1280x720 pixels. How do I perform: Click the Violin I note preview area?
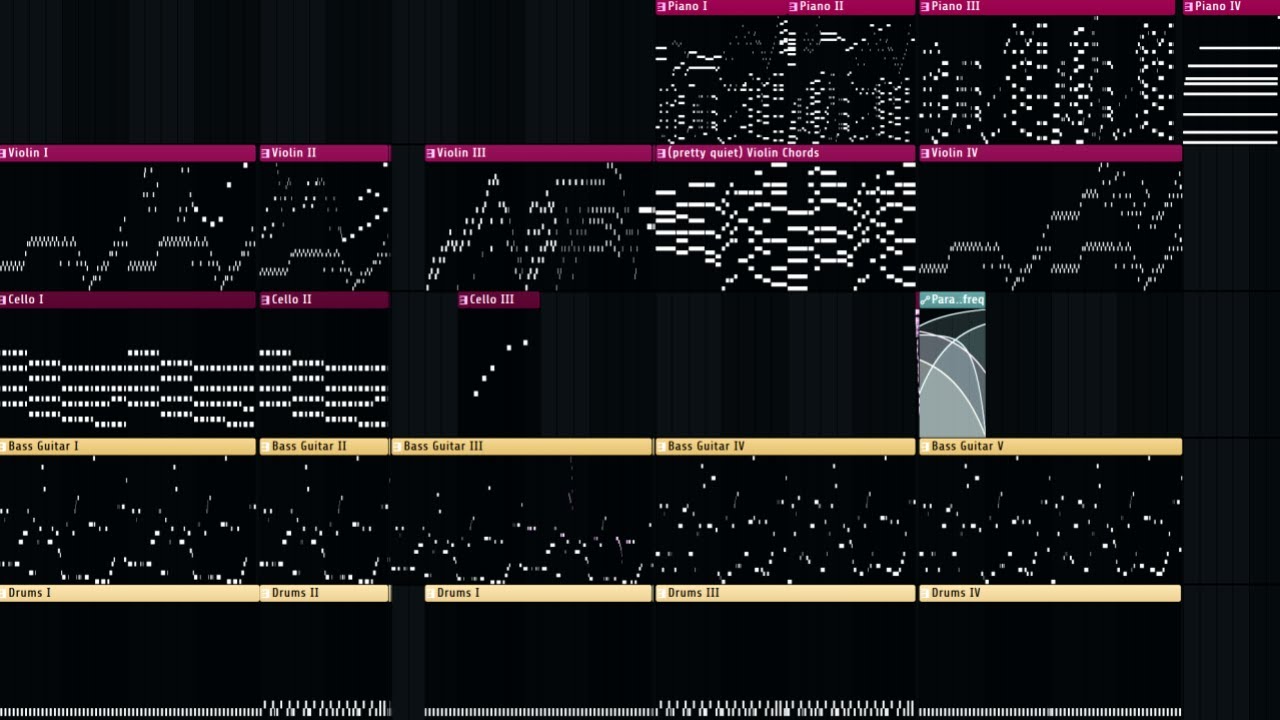(128, 226)
